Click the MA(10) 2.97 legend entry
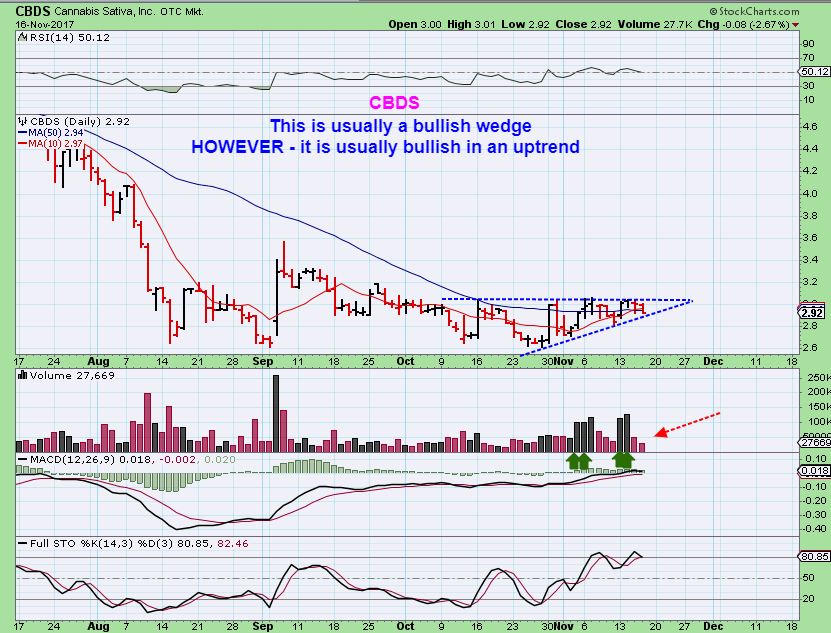Viewport: 831px width, 633px height. (x=50, y=144)
